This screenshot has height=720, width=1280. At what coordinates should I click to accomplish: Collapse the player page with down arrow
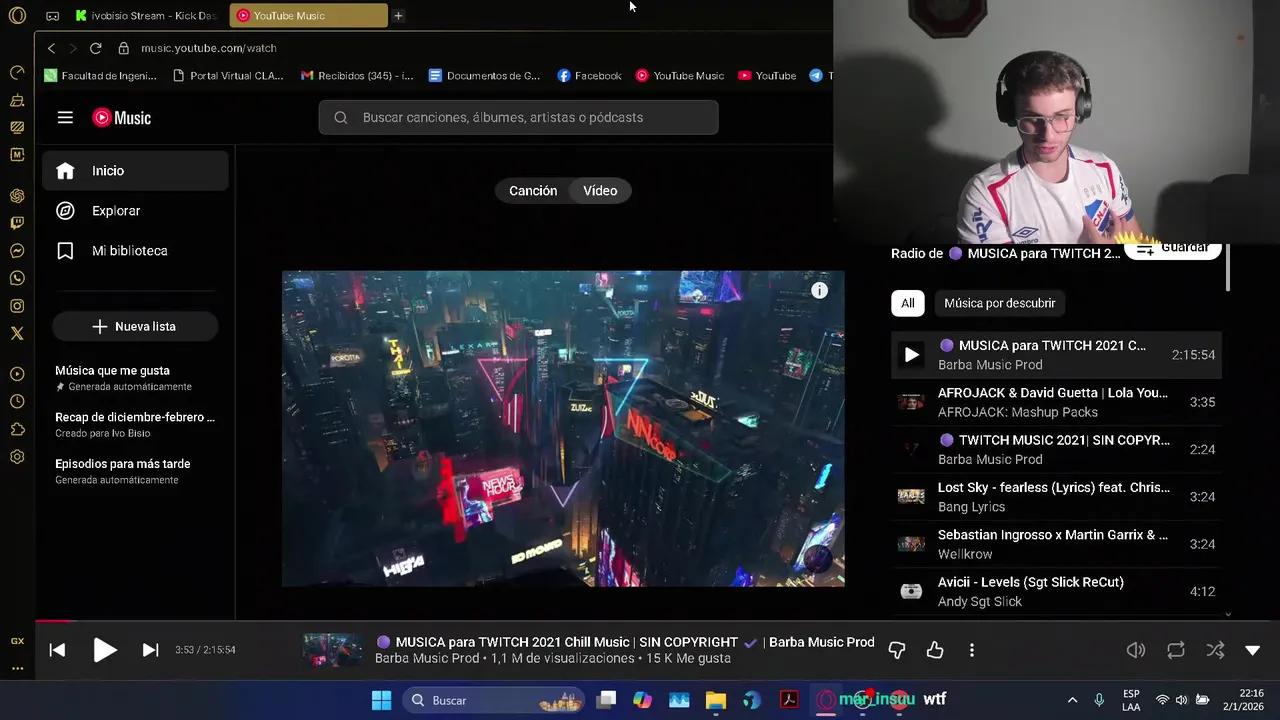[x=1253, y=650]
